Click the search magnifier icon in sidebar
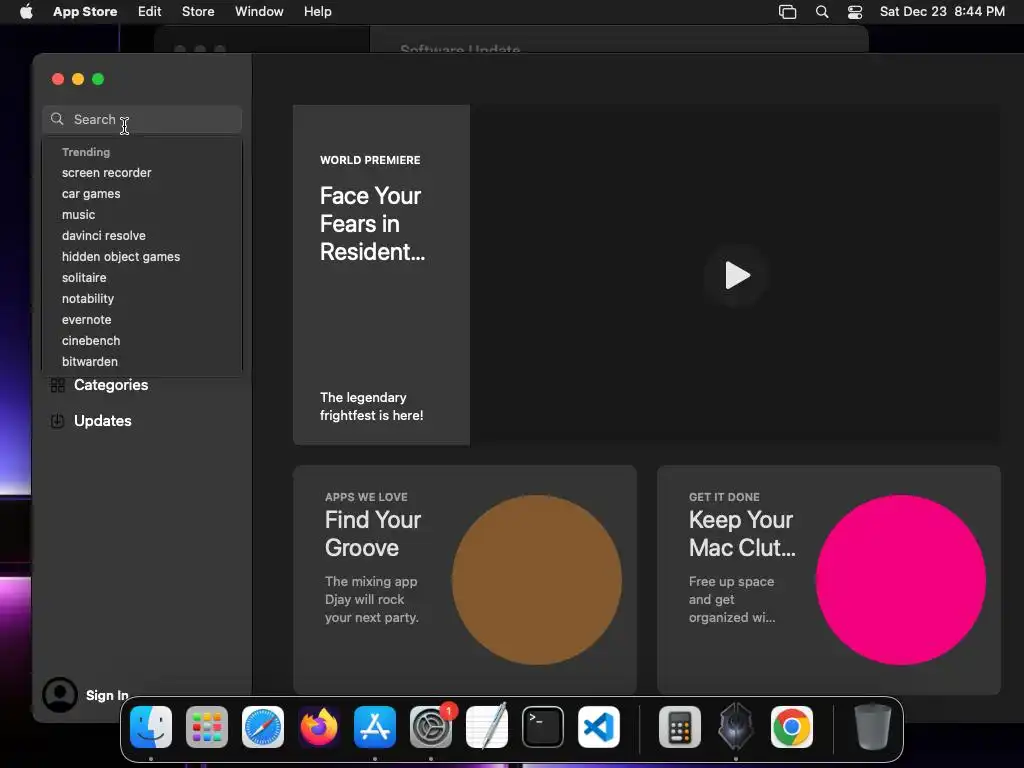 (x=57, y=119)
